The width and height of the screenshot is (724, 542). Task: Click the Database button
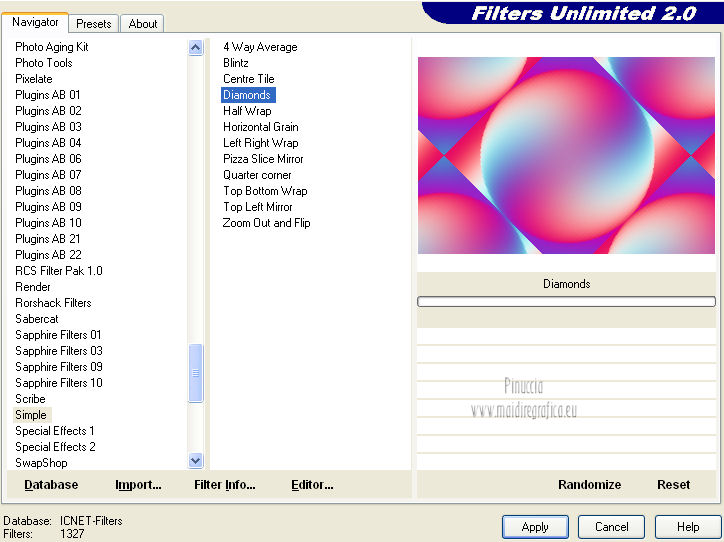[51, 485]
